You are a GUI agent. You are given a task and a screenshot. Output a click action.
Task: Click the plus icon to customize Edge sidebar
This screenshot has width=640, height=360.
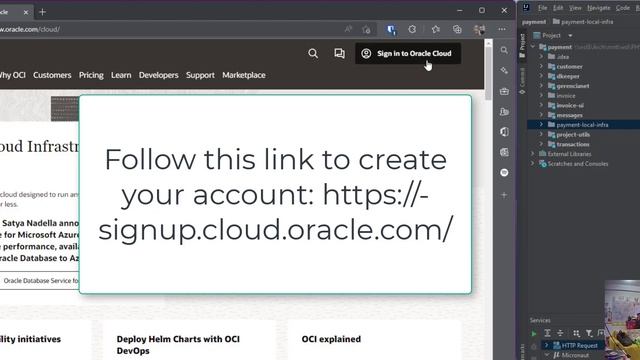[504, 195]
